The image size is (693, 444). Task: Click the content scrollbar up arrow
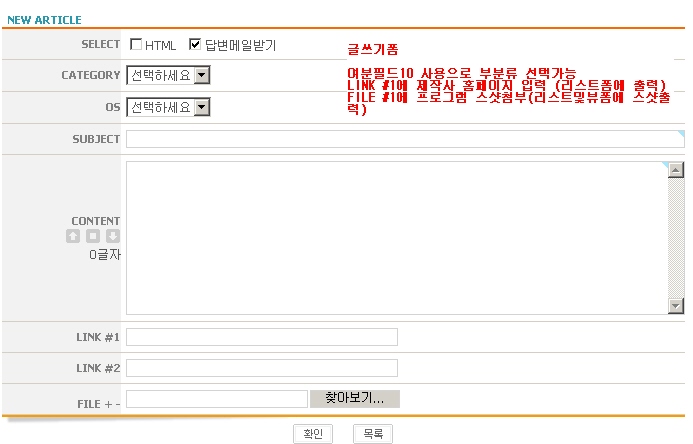[x=676, y=170]
